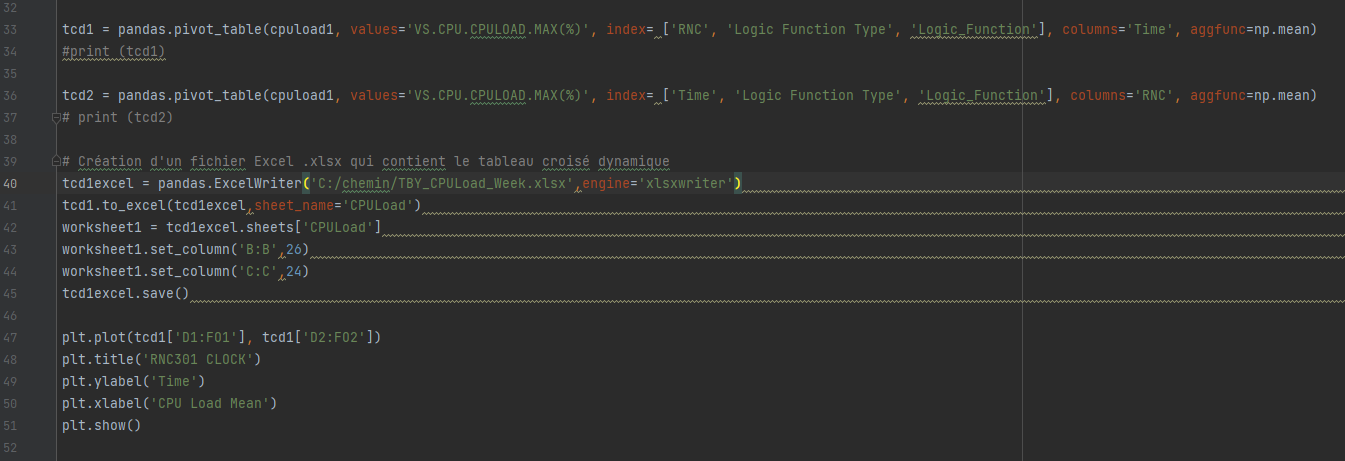This screenshot has width=1345, height=461.
Task: Click the plt.ylabel('Time') statement
Action: tap(133, 381)
